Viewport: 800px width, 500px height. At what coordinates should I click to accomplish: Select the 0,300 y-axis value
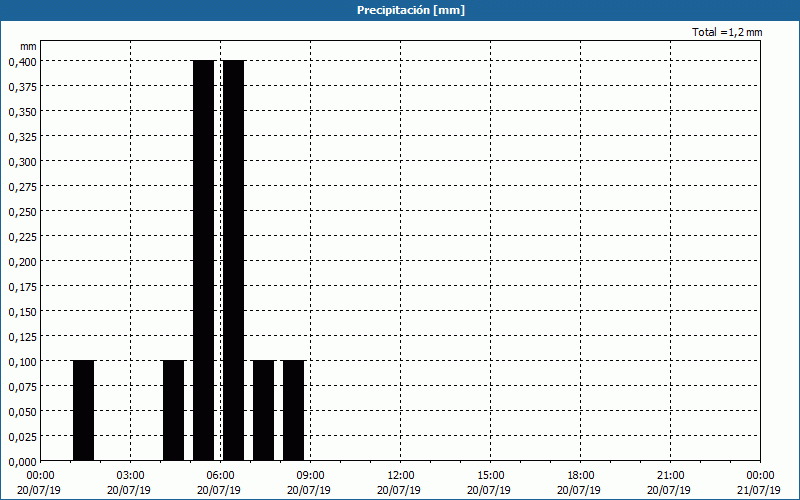[22, 161]
